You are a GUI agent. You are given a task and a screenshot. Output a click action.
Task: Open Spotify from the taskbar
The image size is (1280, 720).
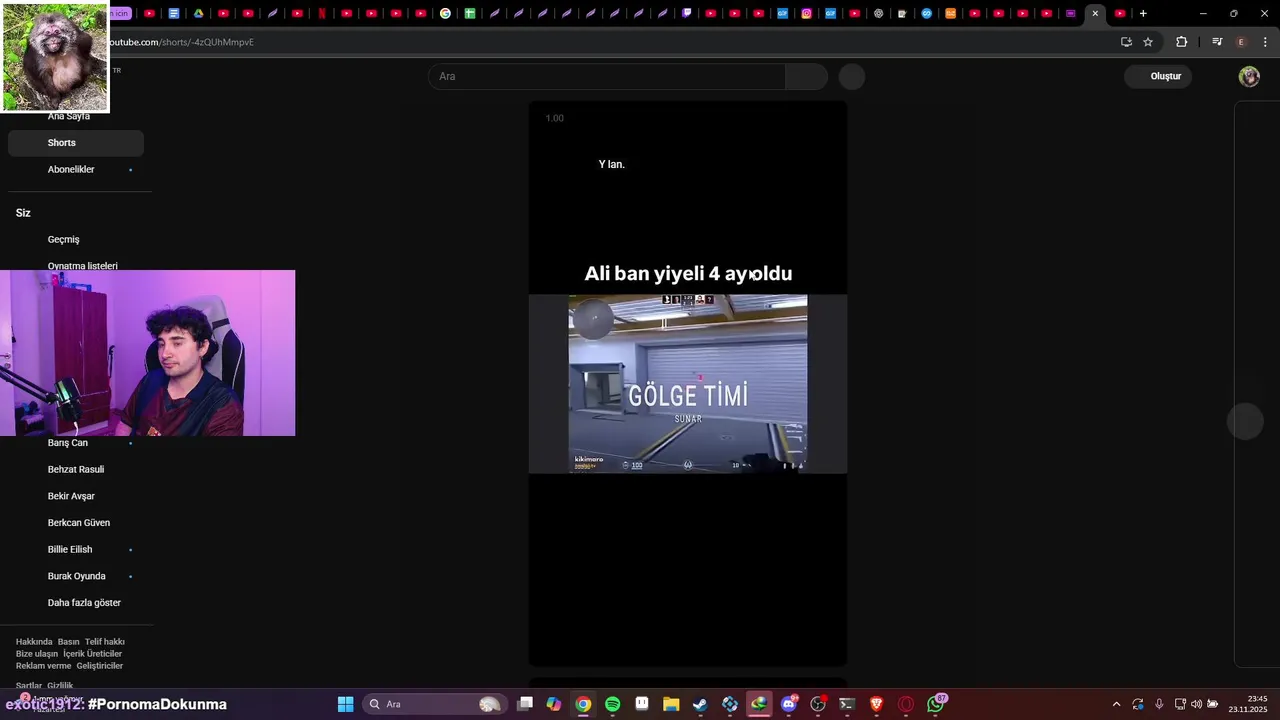click(x=612, y=704)
